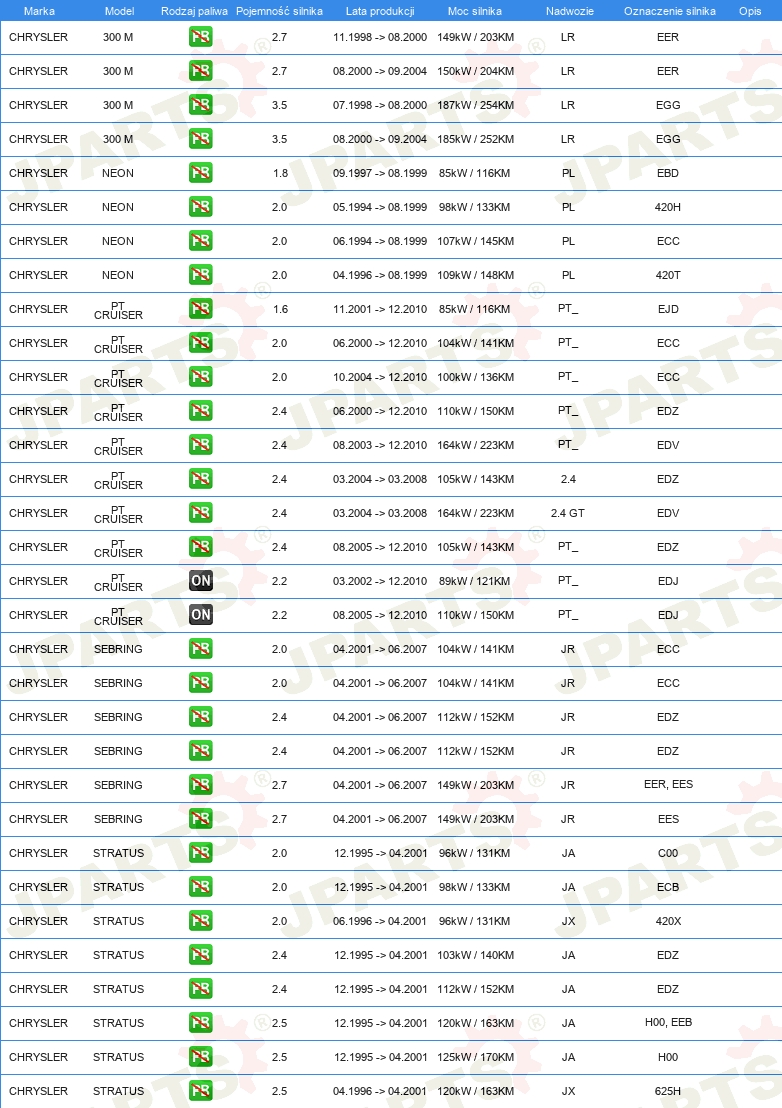Click the Marka column header
The height and width of the screenshot is (1108, 782).
tap(39, 11)
